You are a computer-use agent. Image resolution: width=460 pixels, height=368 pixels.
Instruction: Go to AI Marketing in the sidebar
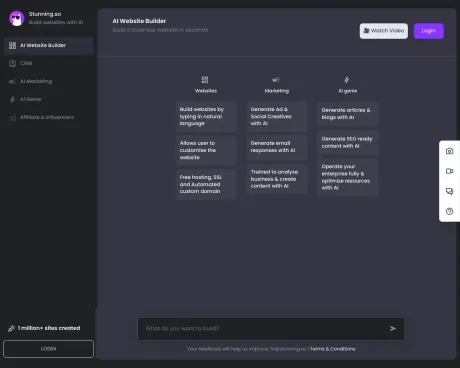[49, 81]
